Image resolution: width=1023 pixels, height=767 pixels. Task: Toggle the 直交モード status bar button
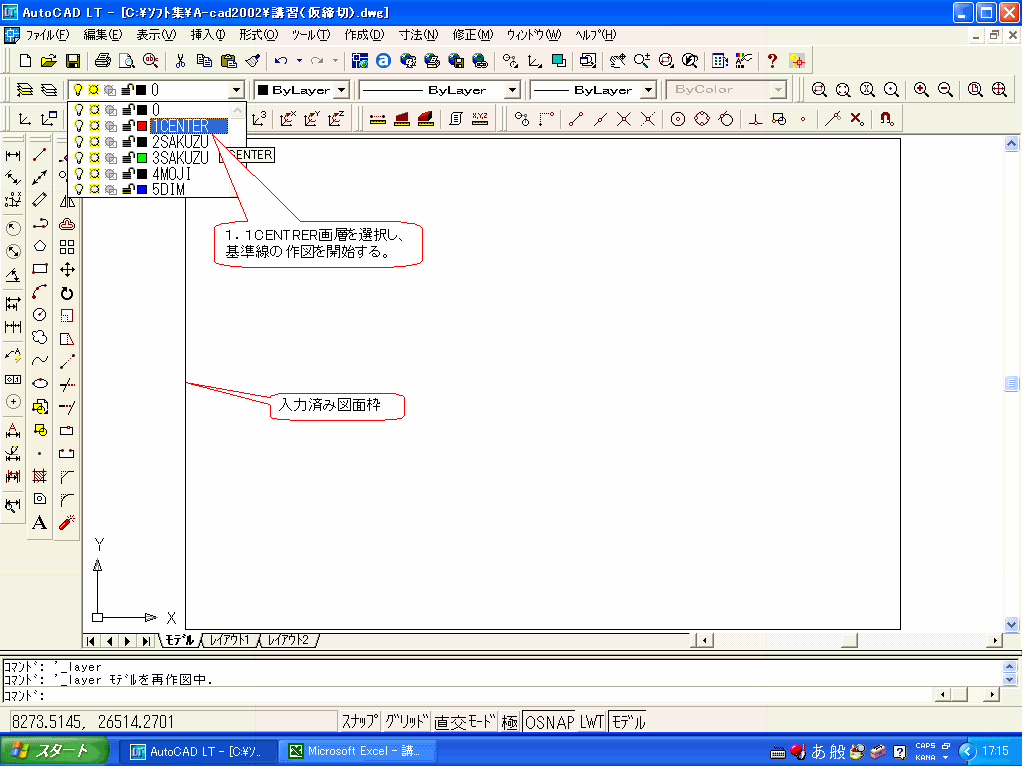pos(465,721)
